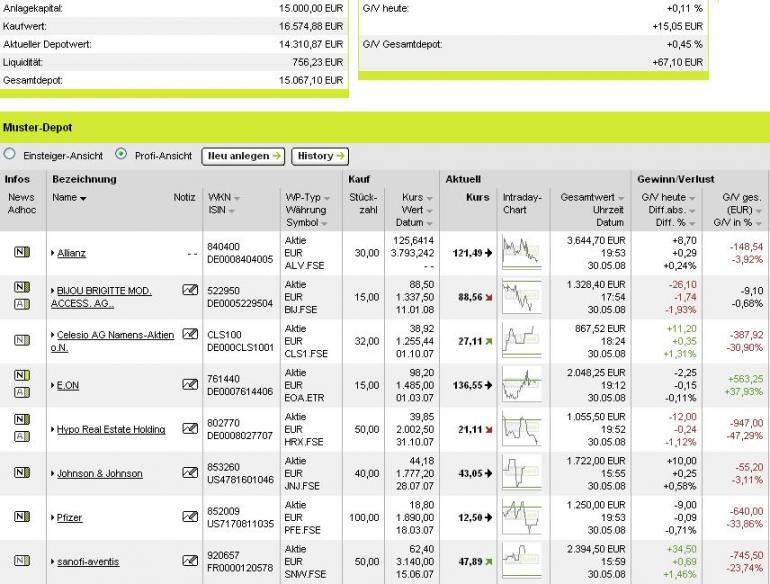The width and height of the screenshot is (770, 584).
Task: Sort by WP-Typ using its arrow
Action: pos(327,198)
